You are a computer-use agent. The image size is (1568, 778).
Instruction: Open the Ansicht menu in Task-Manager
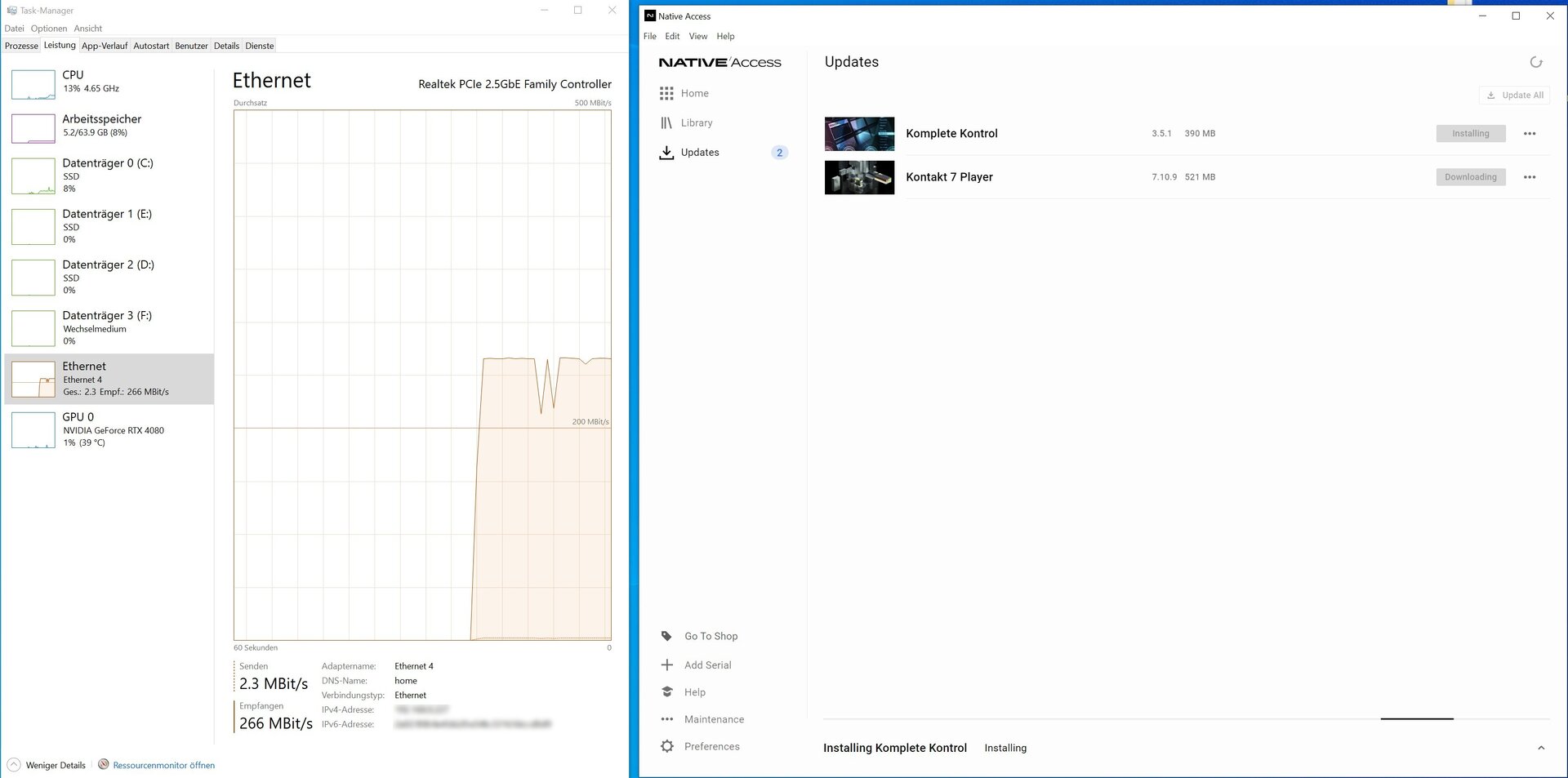pos(88,29)
